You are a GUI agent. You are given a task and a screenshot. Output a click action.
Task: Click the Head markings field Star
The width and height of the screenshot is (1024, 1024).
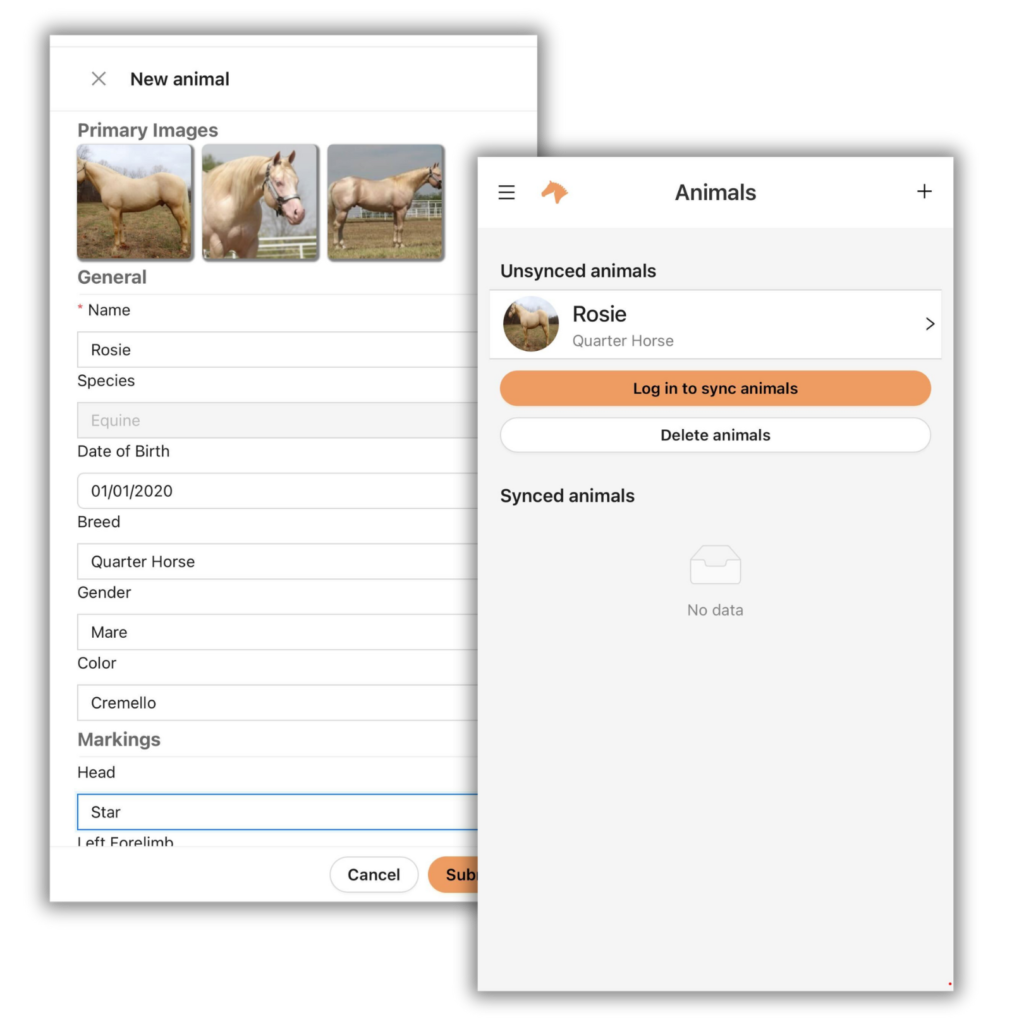click(278, 812)
